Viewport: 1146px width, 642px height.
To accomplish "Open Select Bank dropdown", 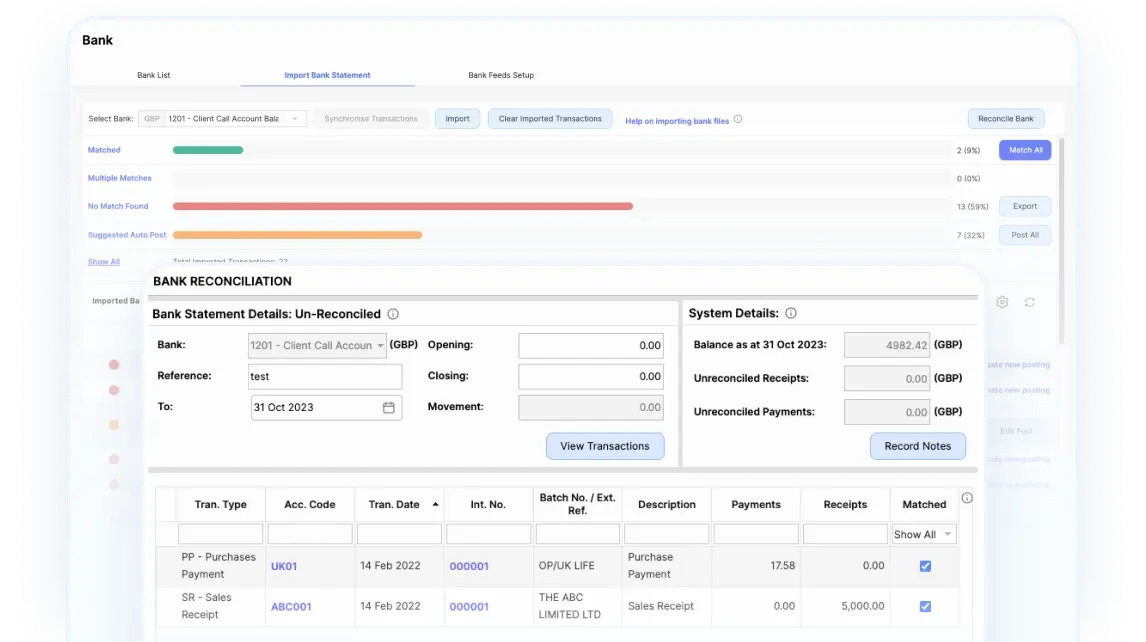I will [222, 118].
